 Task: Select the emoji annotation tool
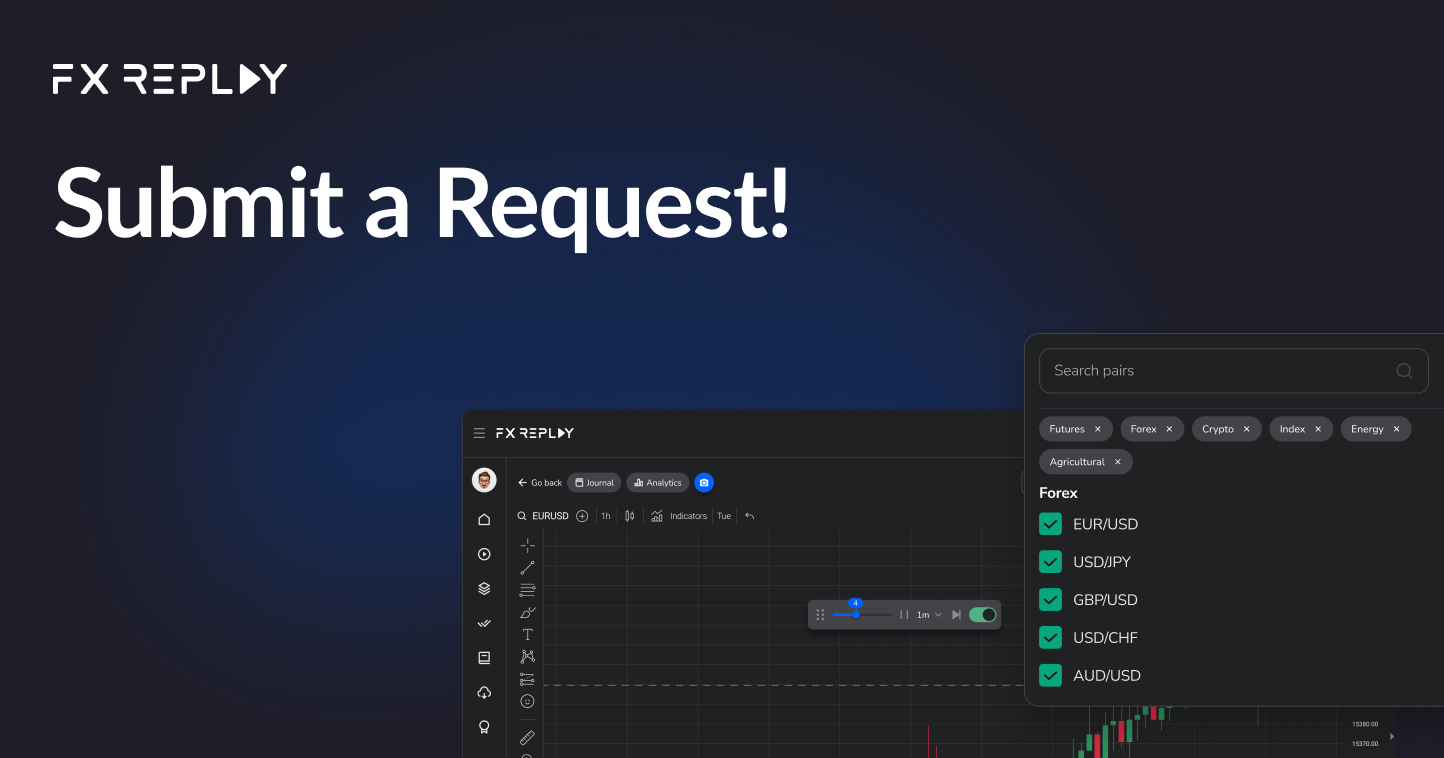click(527, 700)
